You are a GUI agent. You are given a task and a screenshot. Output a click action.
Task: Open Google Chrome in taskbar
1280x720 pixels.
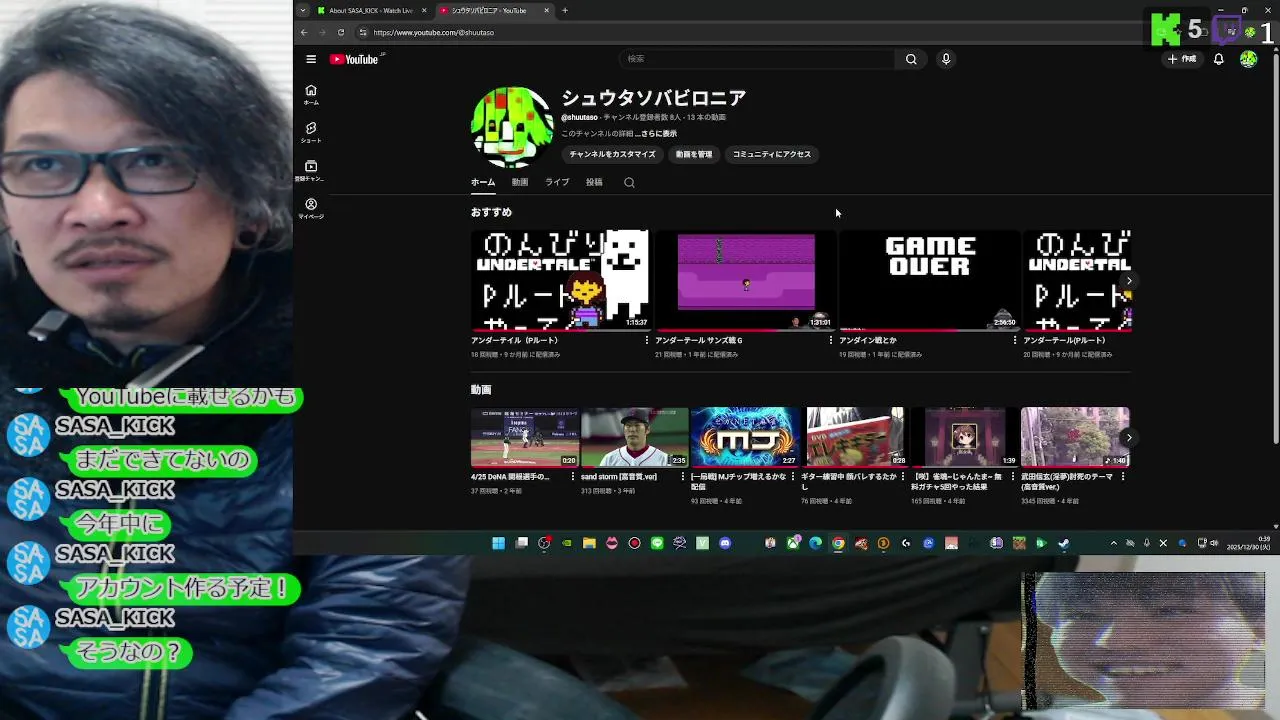pos(838,543)
